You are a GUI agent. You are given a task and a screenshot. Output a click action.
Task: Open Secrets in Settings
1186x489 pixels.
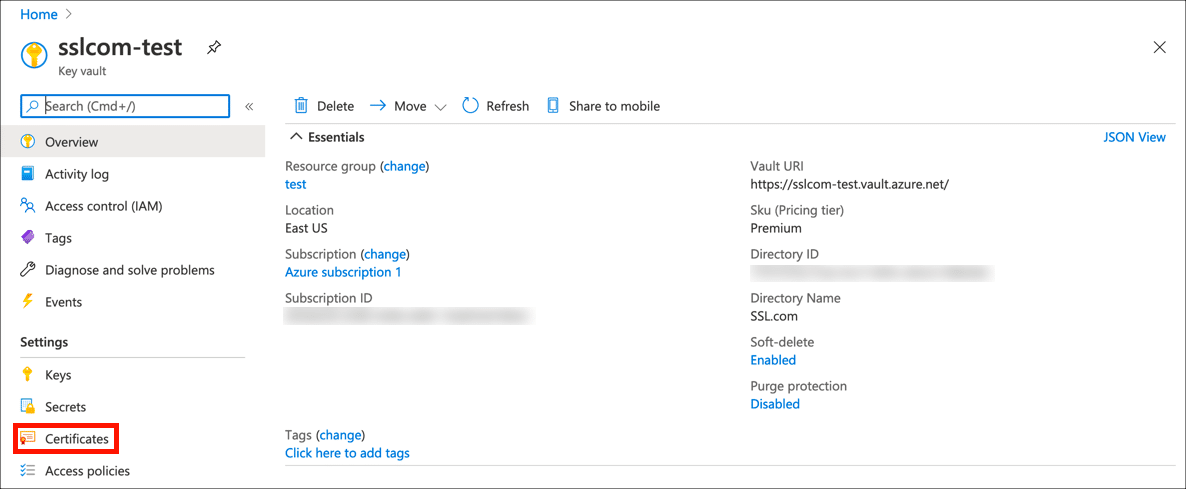click(65, 407)
